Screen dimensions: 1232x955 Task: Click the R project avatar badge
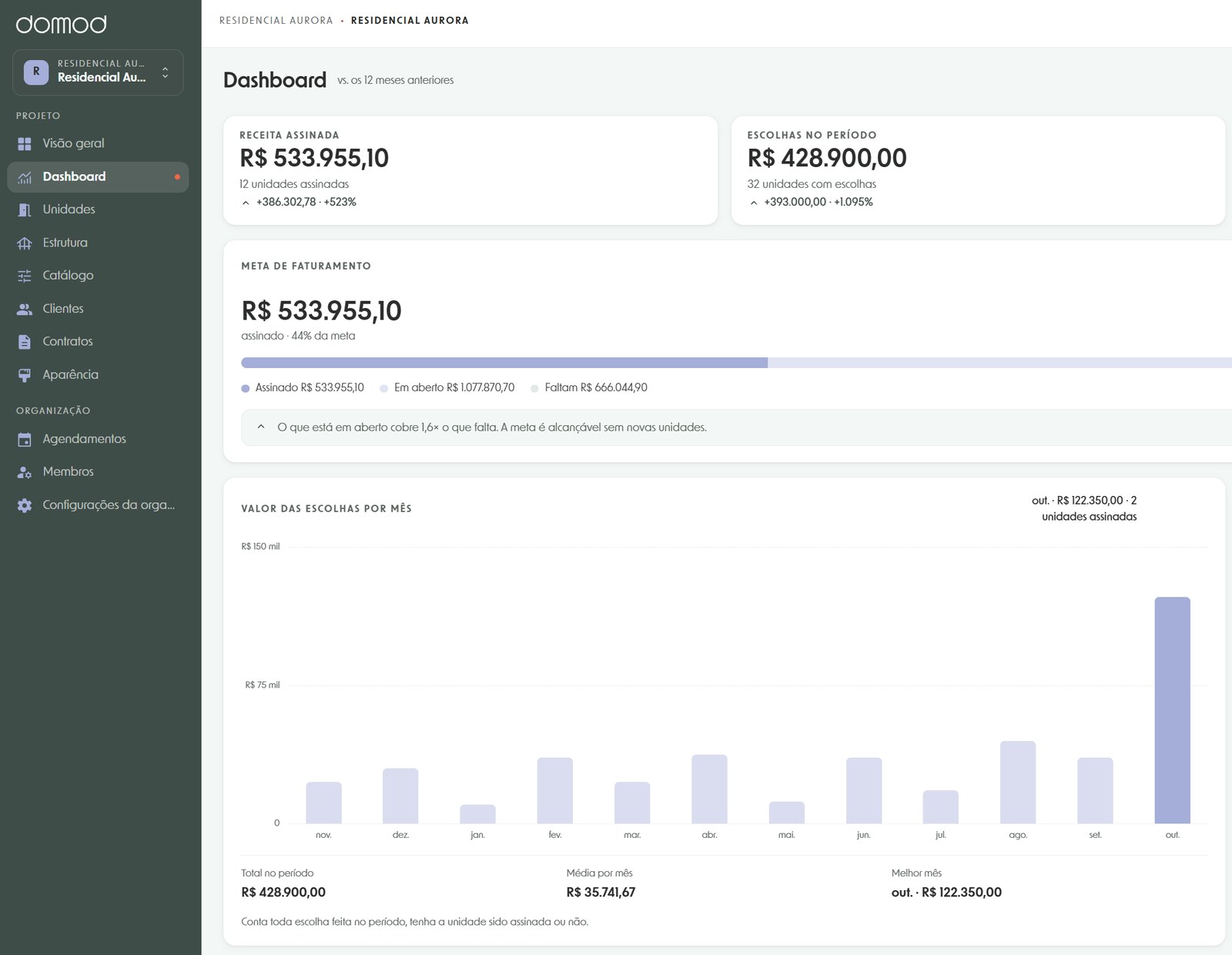tap(36, 72)
